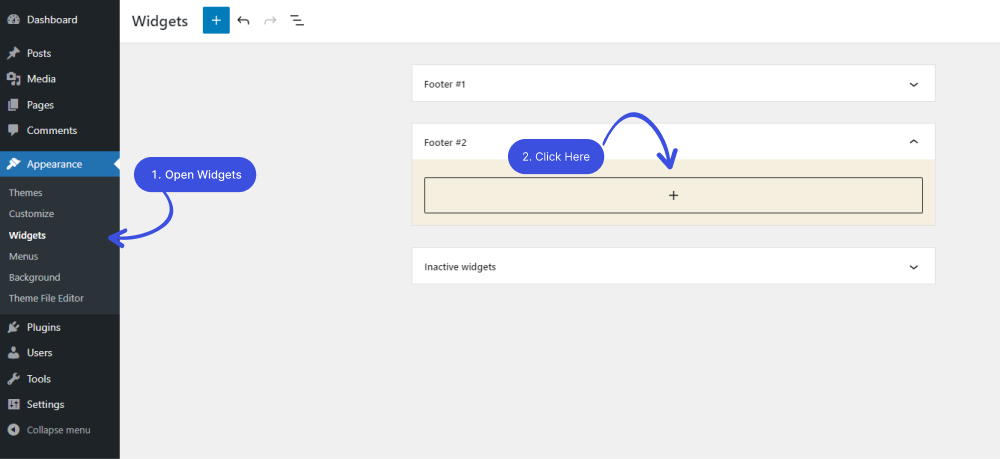Open the Theme File Editor link
This screenshot has width=1000, height=459.
(46, 298)
